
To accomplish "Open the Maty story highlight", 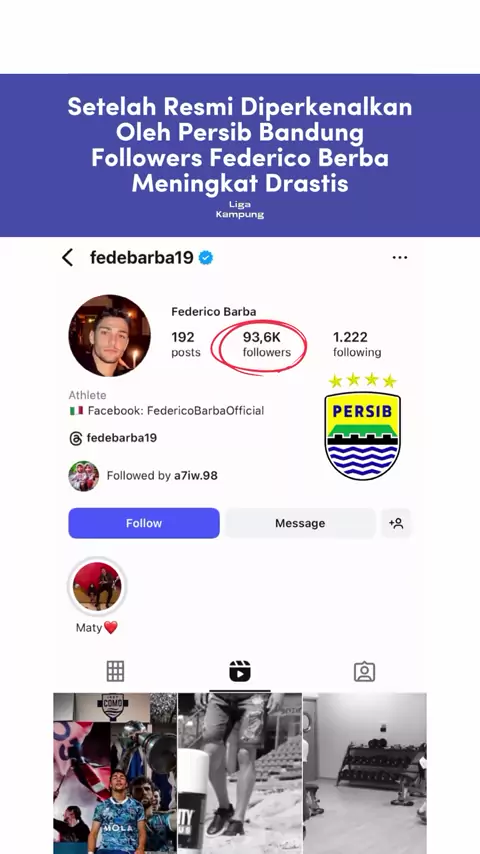I will 97,586.
